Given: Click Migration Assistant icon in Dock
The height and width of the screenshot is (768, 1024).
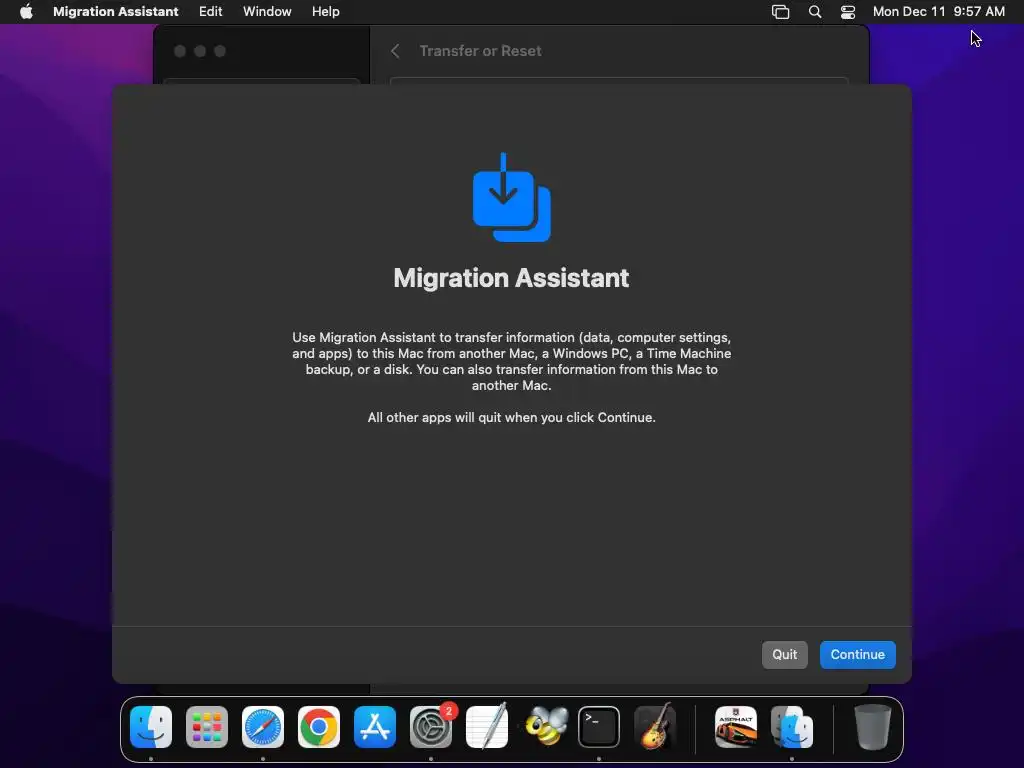Looking at the screenshot, I should [x=792, y=727].
